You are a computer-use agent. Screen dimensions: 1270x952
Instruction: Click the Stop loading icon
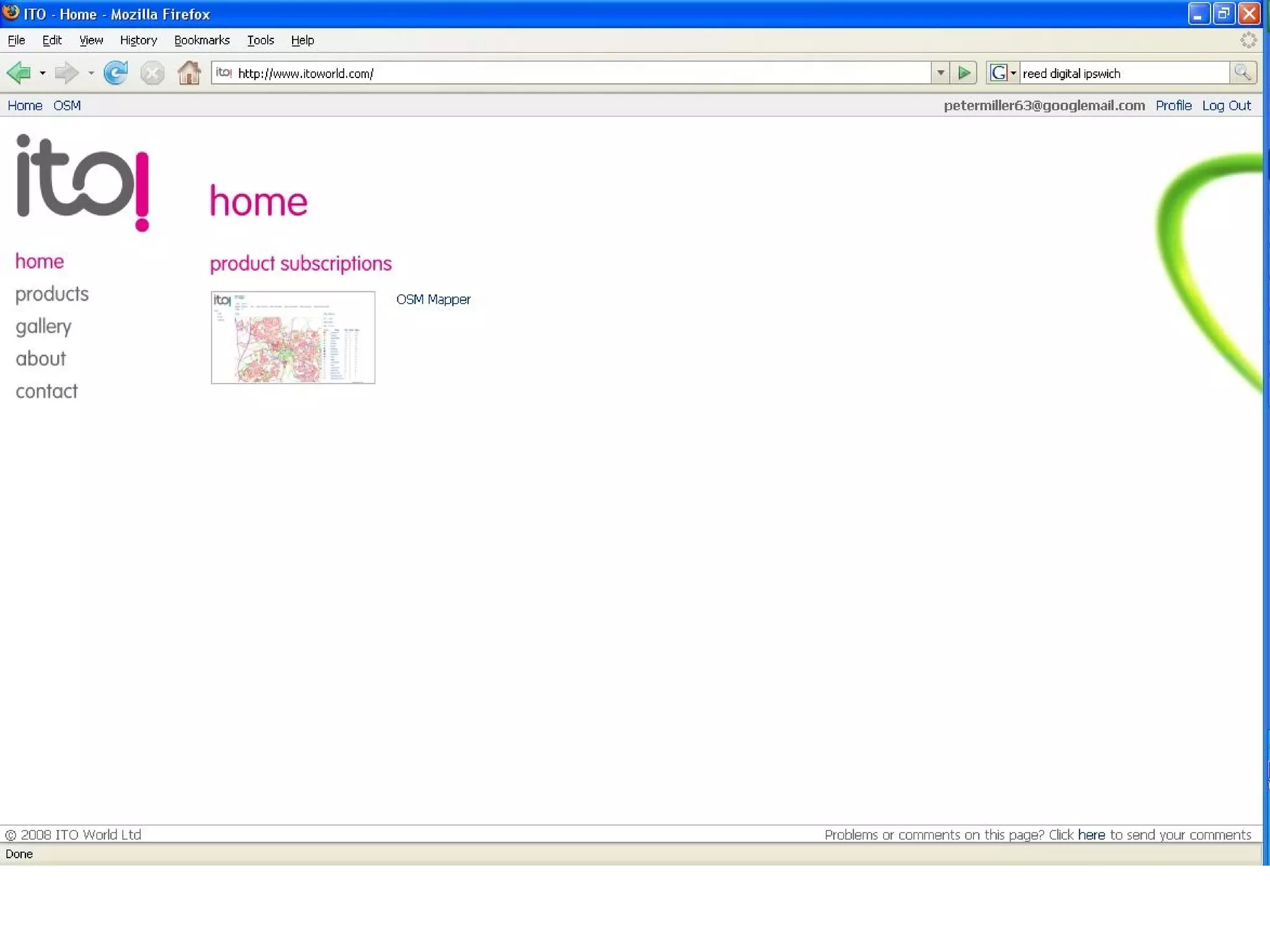point(152,73)
